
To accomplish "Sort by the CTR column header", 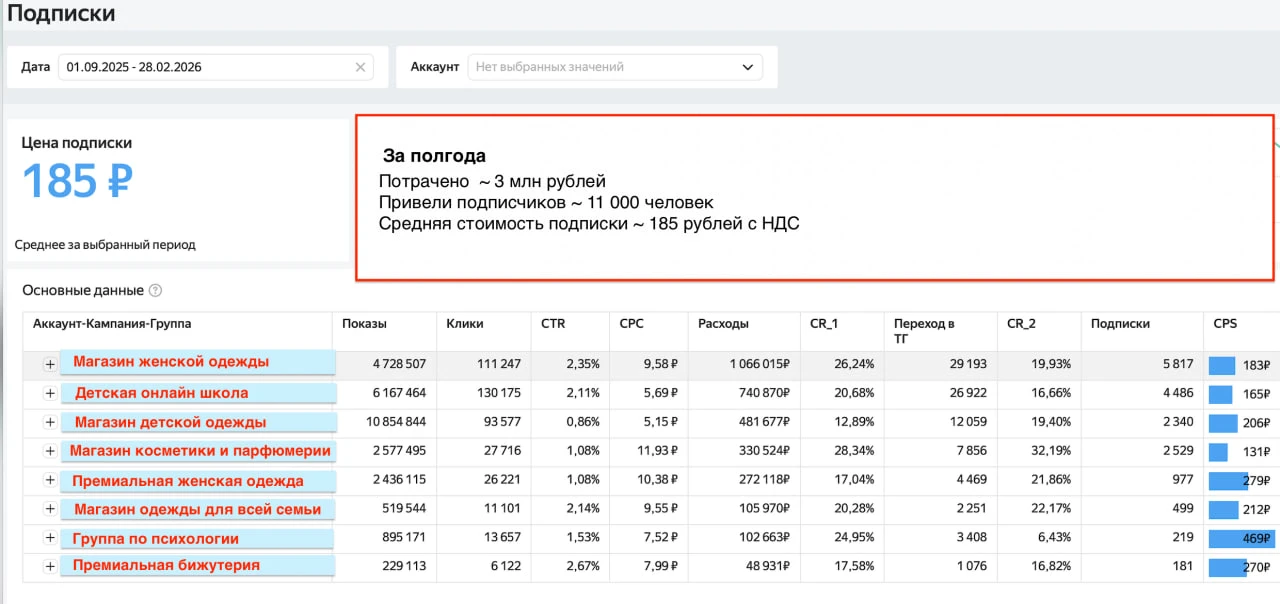I will click(553, 324).
